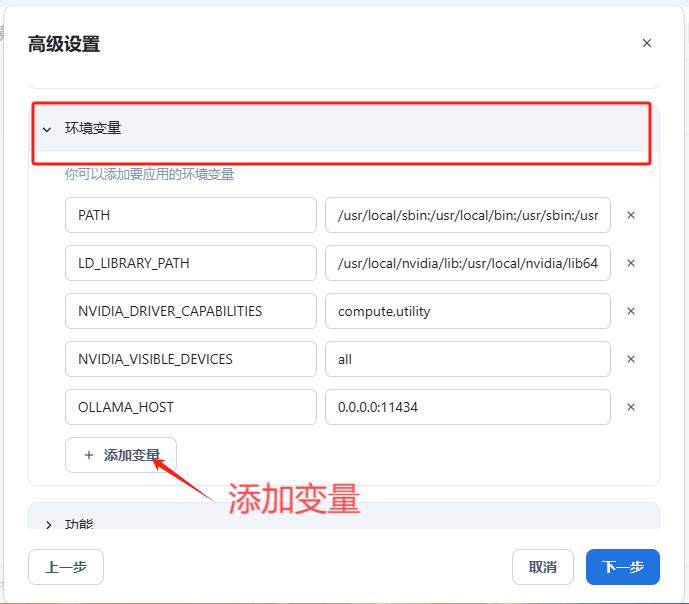
Task: Edit the compute,utility value field
Action: [x=467, y=311]
